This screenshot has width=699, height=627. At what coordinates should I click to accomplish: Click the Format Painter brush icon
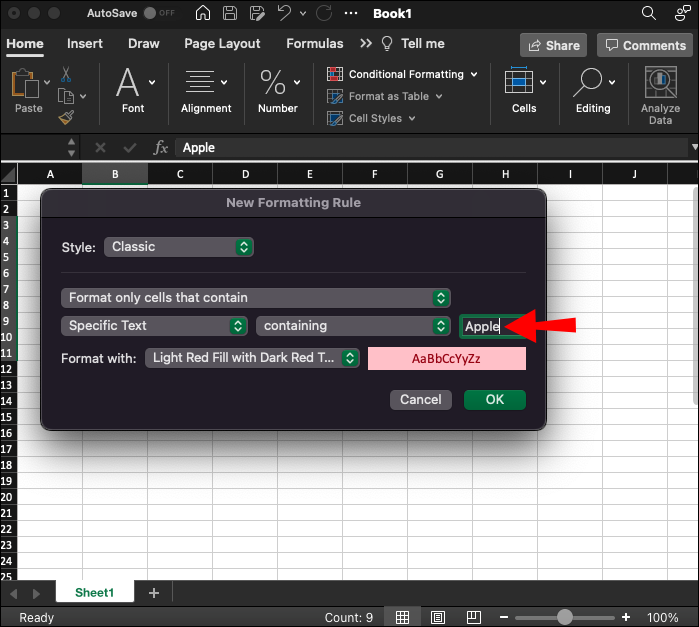click(x=66, y=118)
